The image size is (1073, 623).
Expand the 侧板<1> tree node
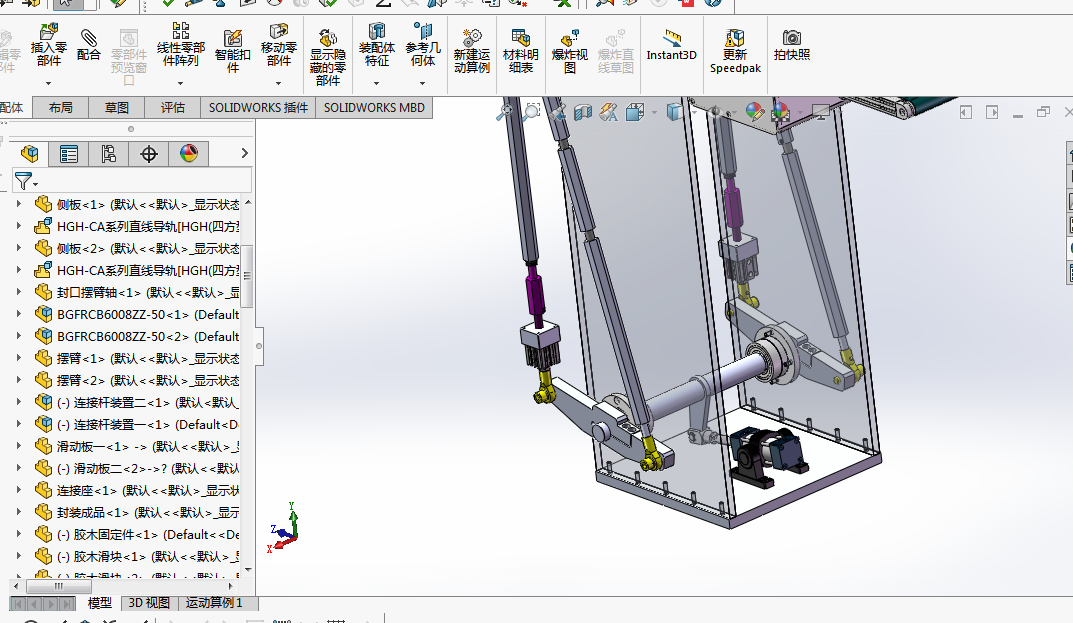tap(19, 204)
